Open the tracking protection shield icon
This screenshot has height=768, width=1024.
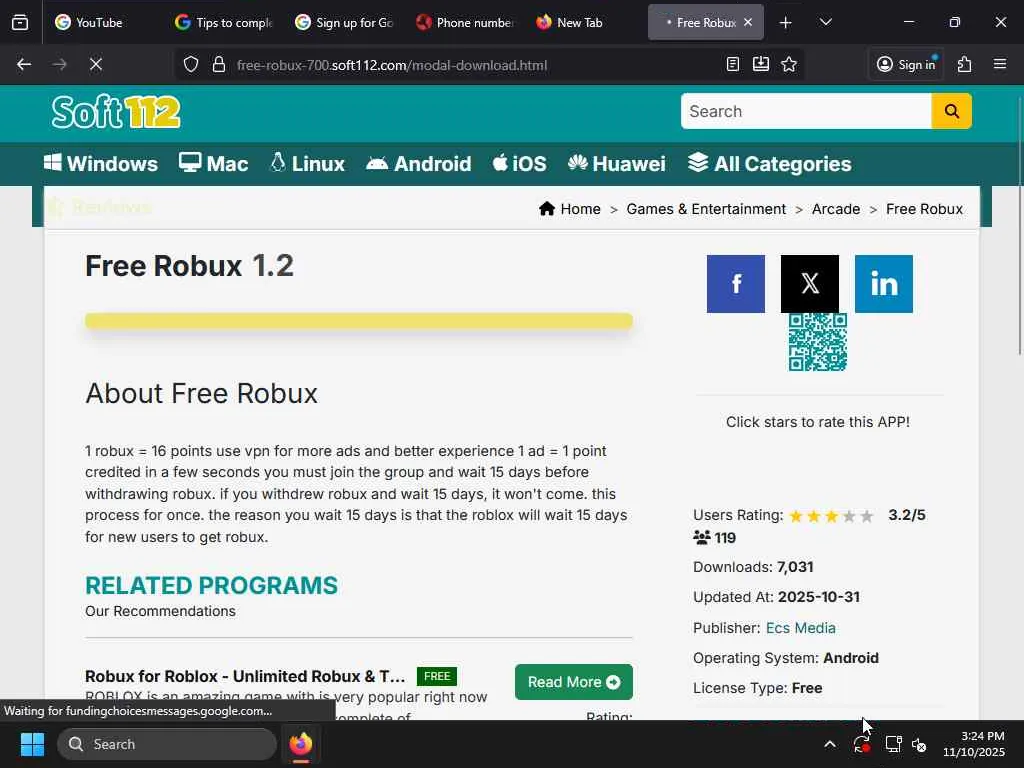click(191, 65)
